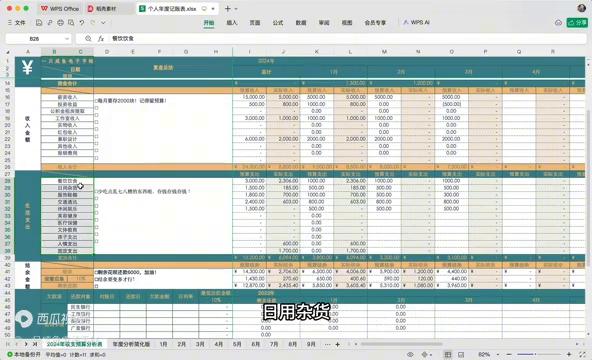This screenshot has height=360, width=592.
Task: Switch to page layout view icon
Action: (x=461, y=355)
